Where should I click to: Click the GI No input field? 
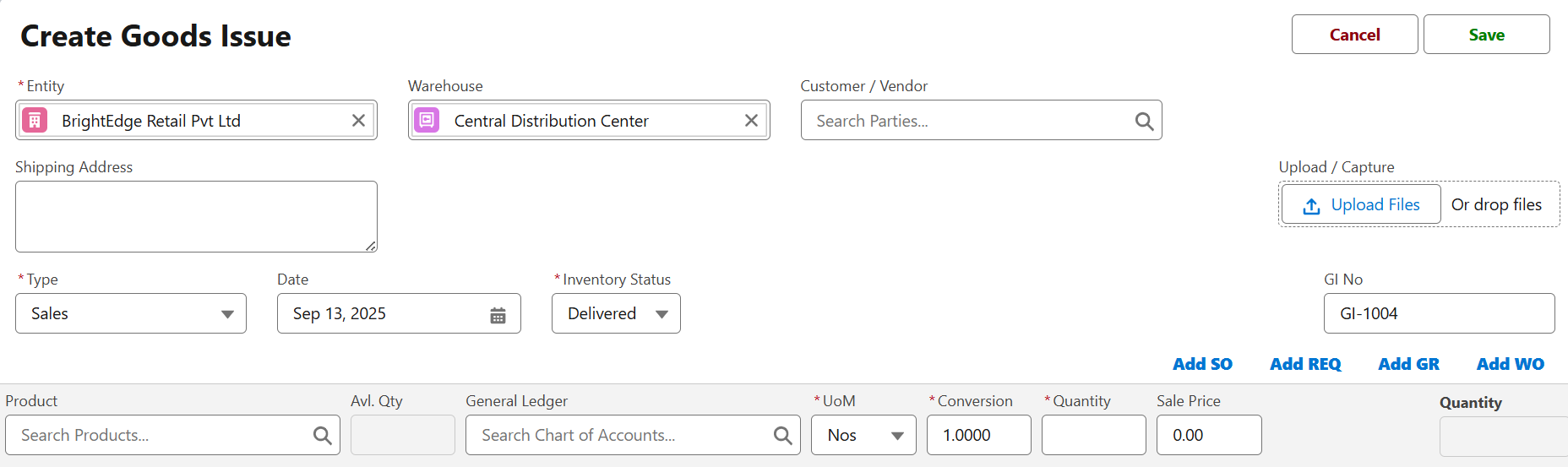click(x=1439, y=314)
